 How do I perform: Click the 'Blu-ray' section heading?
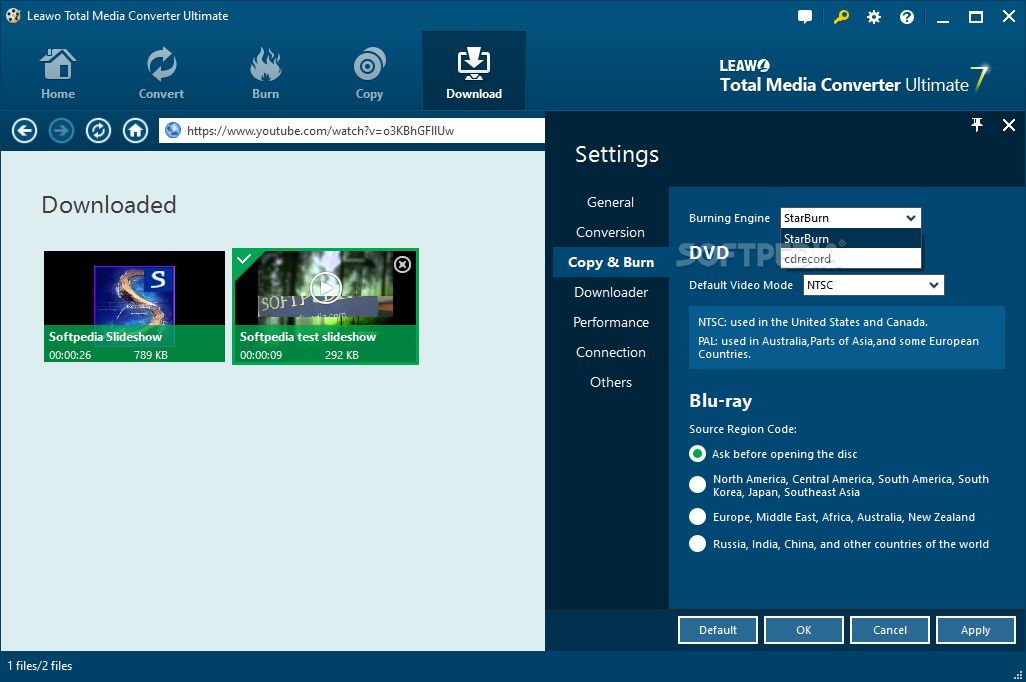click(720, 401)
